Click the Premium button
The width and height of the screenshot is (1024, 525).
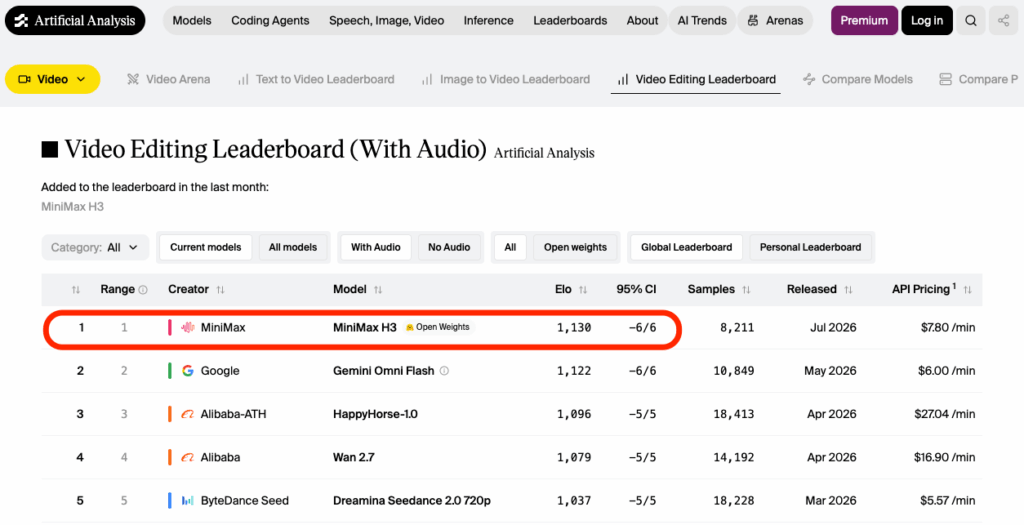point(864,20)
